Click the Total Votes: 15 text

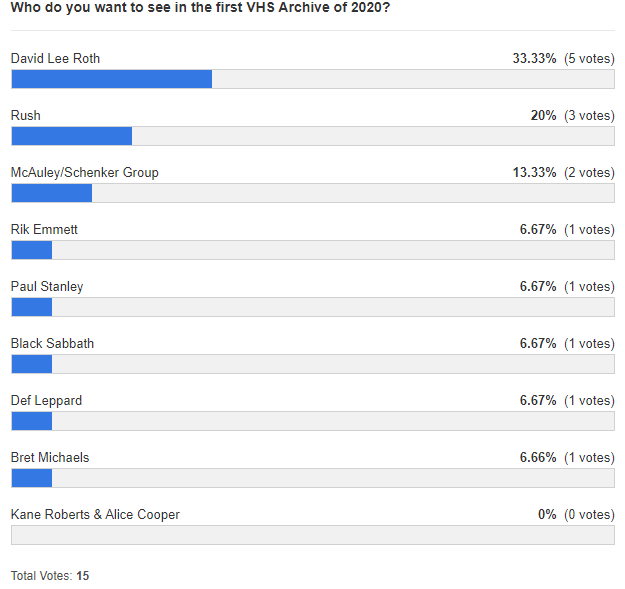pyautogui.click(x=50, y=576)
